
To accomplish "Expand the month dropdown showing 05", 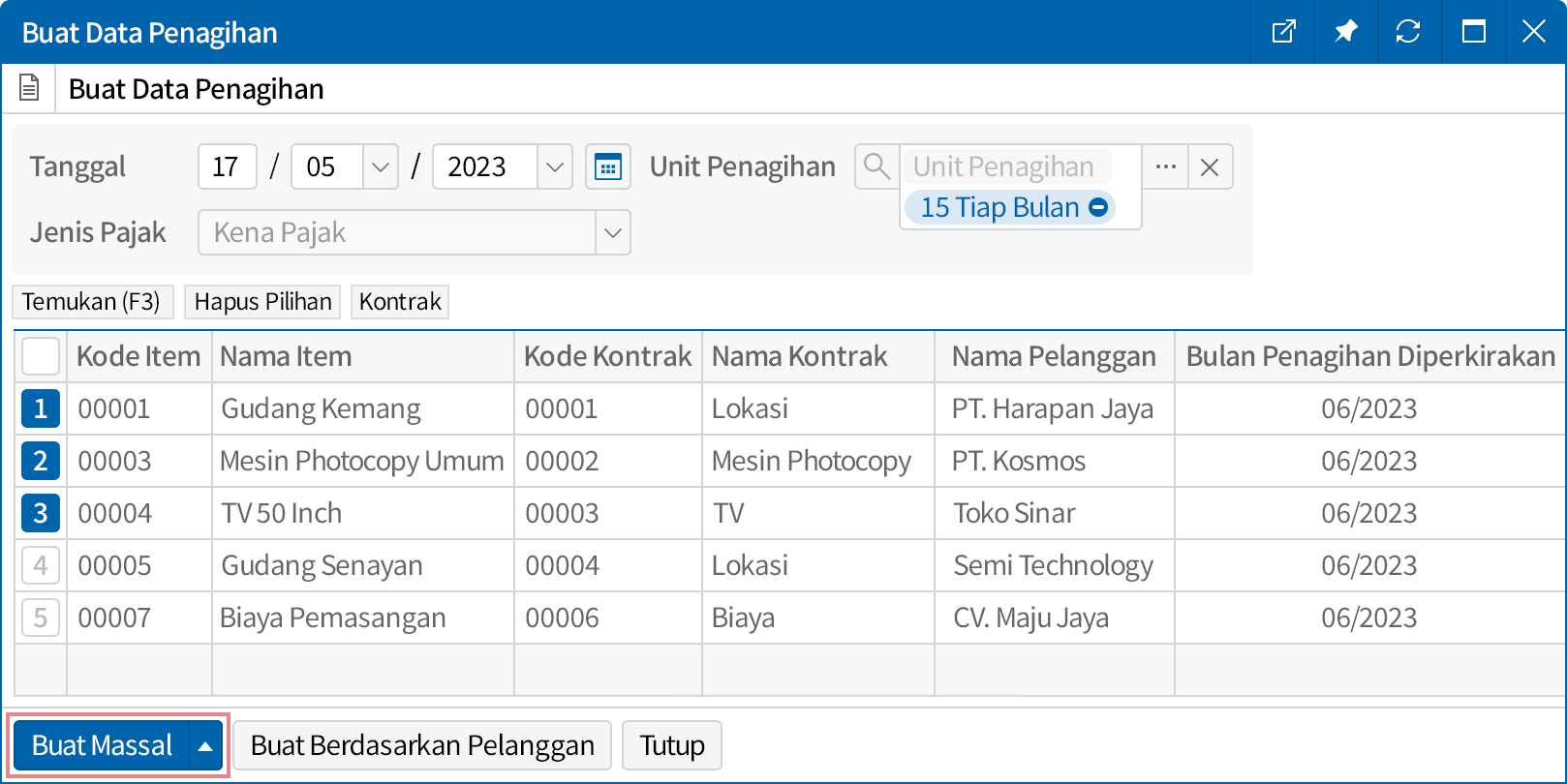I will point(381,166).
